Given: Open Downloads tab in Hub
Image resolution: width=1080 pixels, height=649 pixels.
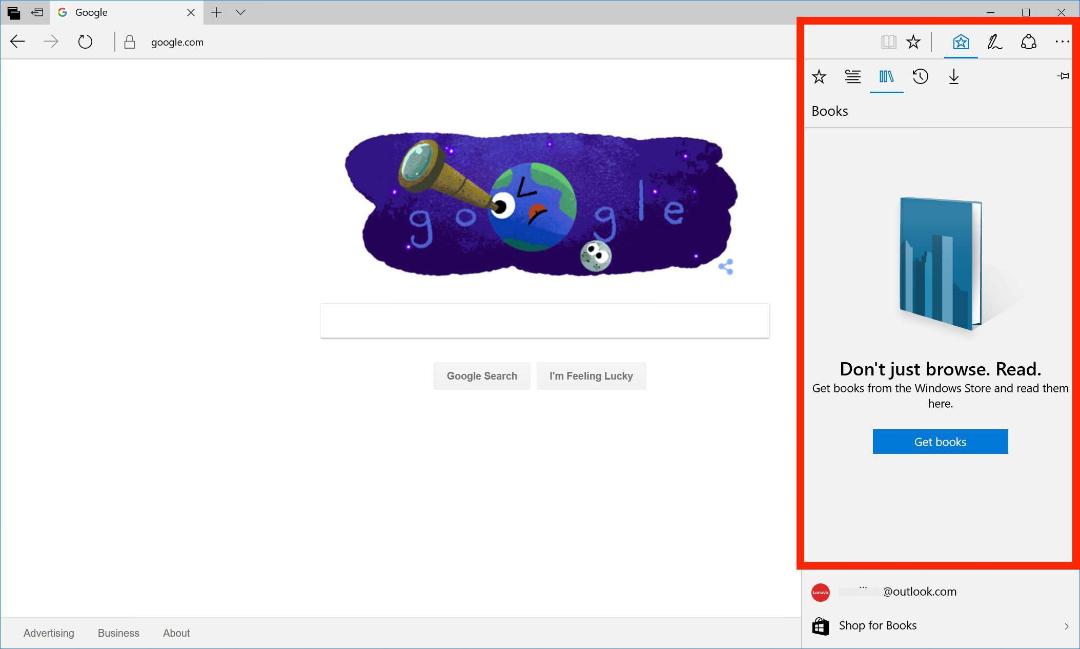Looking at the screenshot, I should tap(954, 76).
